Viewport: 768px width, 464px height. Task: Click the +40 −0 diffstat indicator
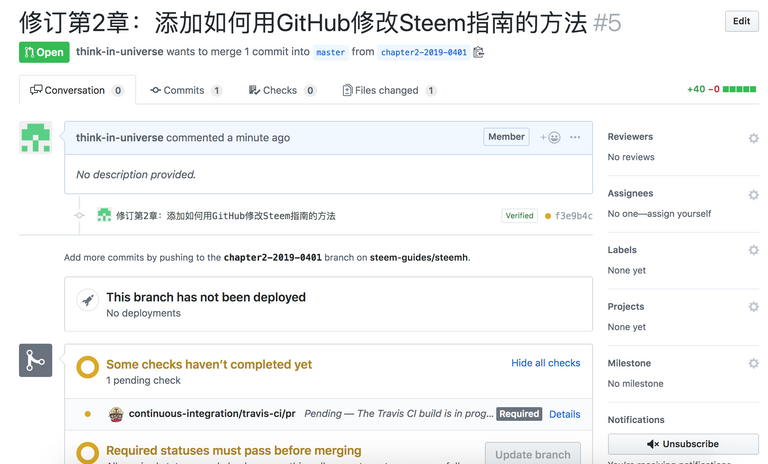click(x=721, y=89)
